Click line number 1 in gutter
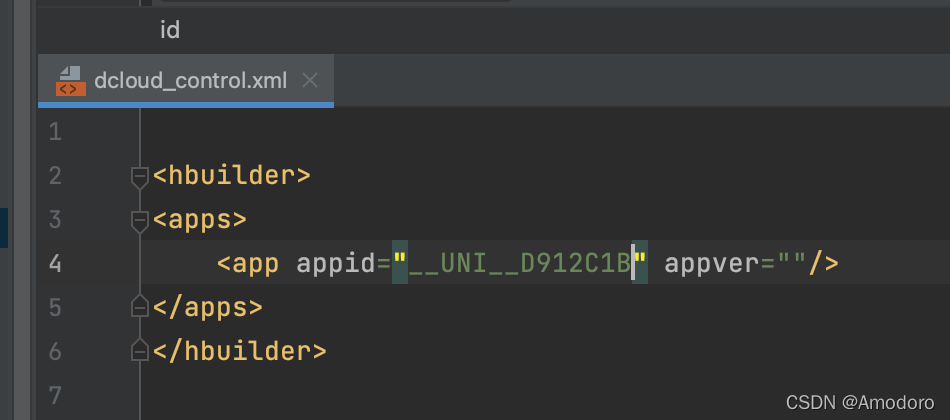 pos(55,132)
